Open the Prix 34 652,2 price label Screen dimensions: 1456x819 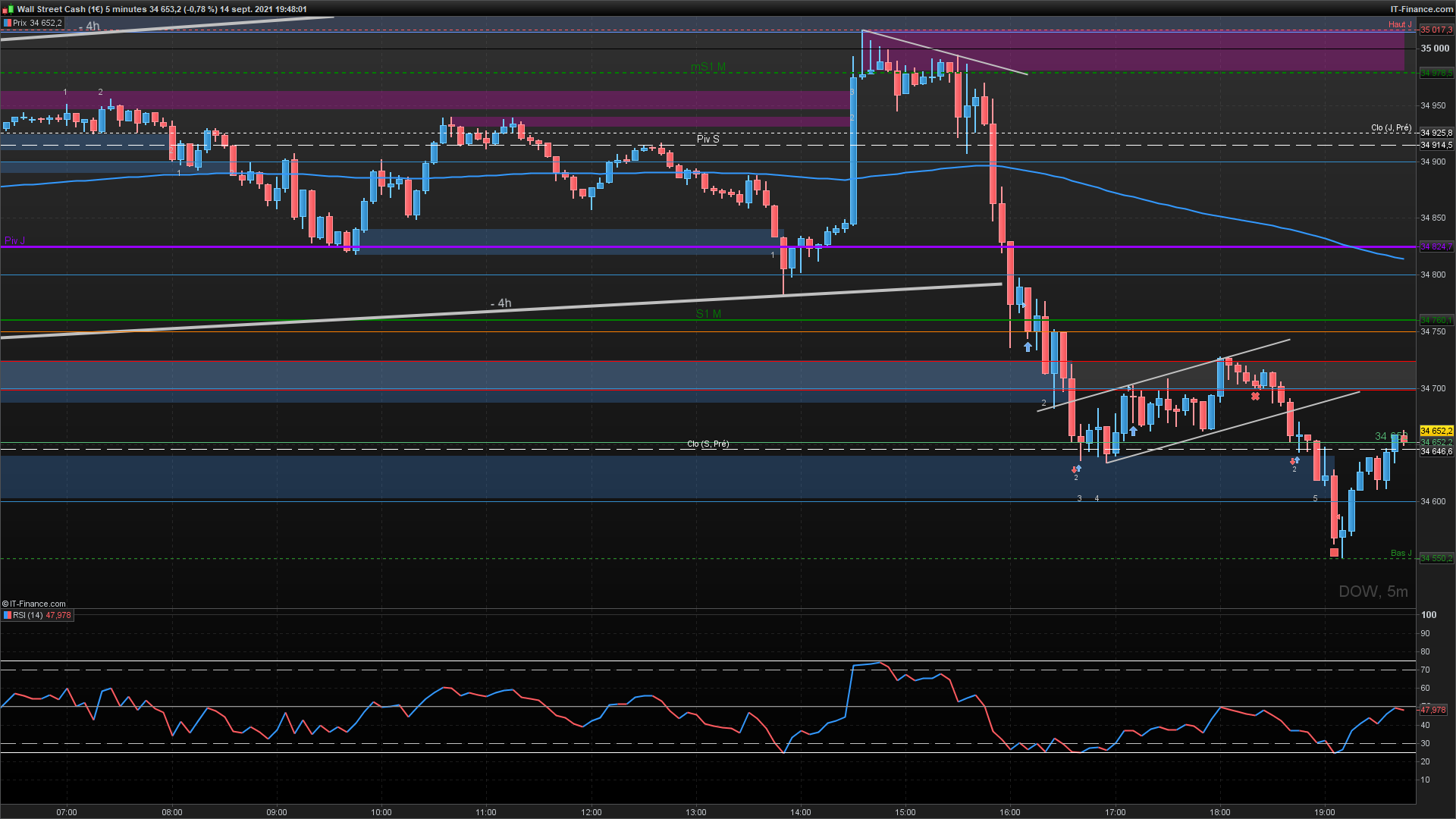point(37,24)
